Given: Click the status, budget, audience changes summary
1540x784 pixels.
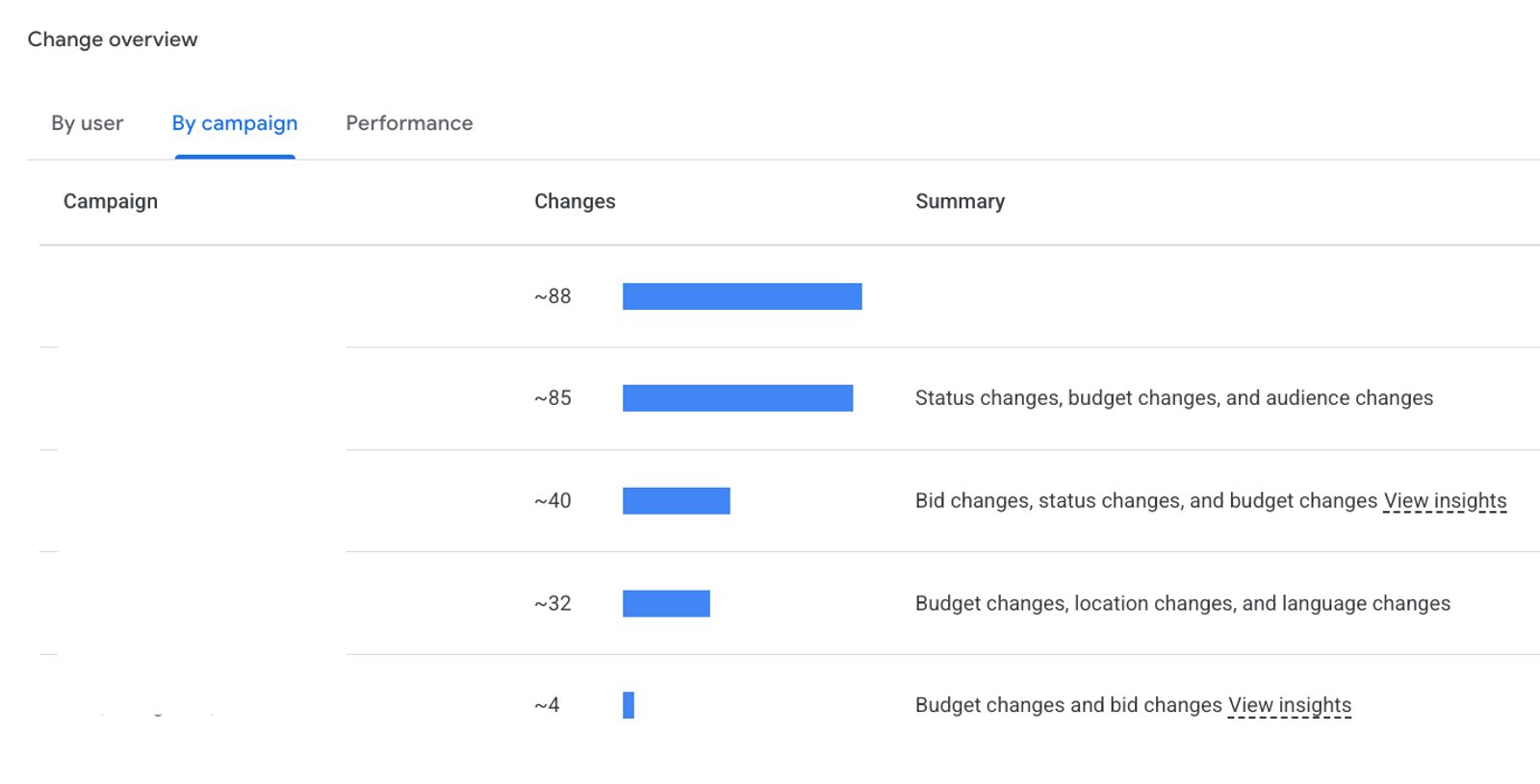Looking at the screenshot, I should point(1174,398).
